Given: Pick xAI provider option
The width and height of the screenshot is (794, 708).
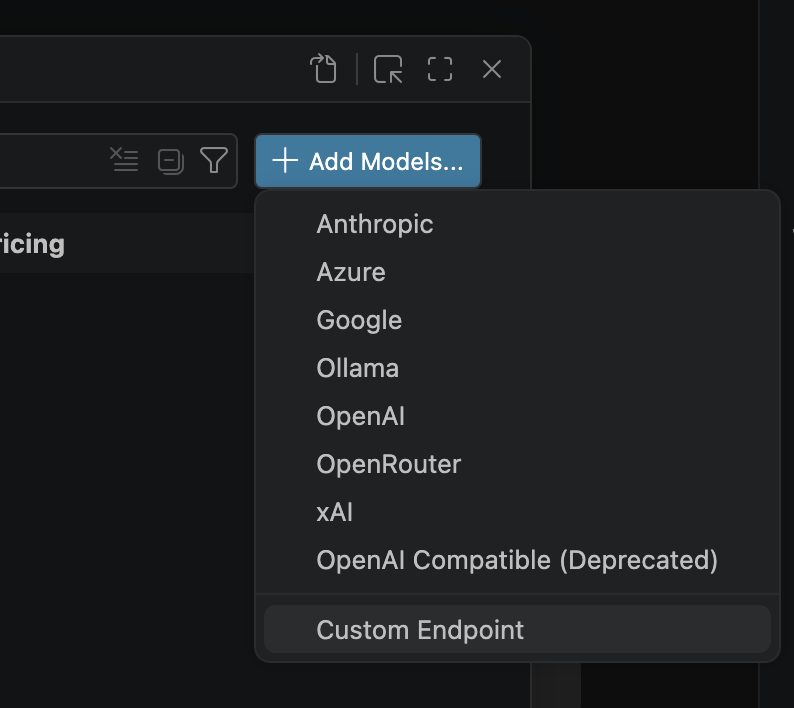Looking at the screenshot, I should 517,512.
